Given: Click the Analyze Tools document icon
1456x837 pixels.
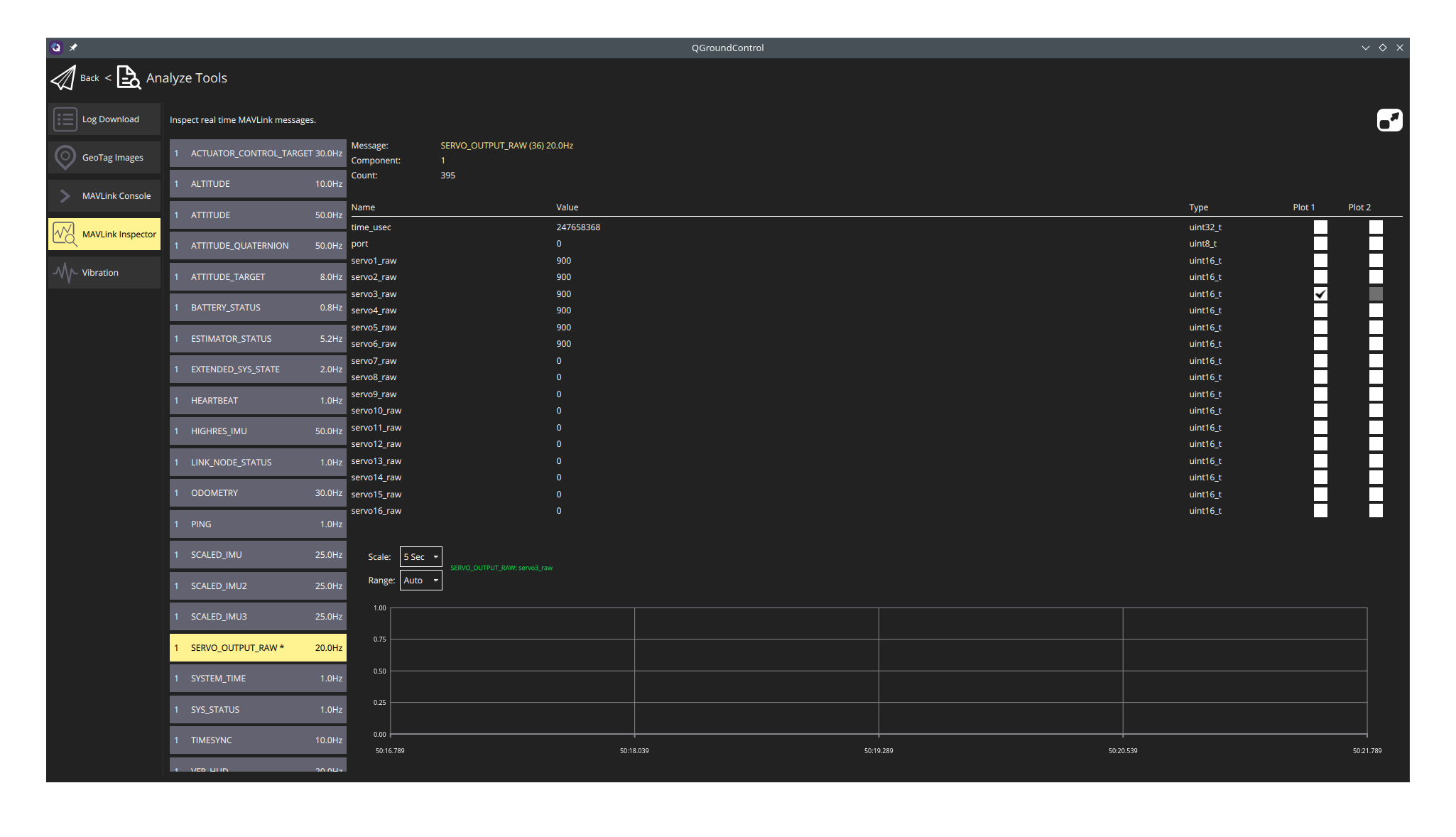Looking at the screenshot, I should pos(129,77).
